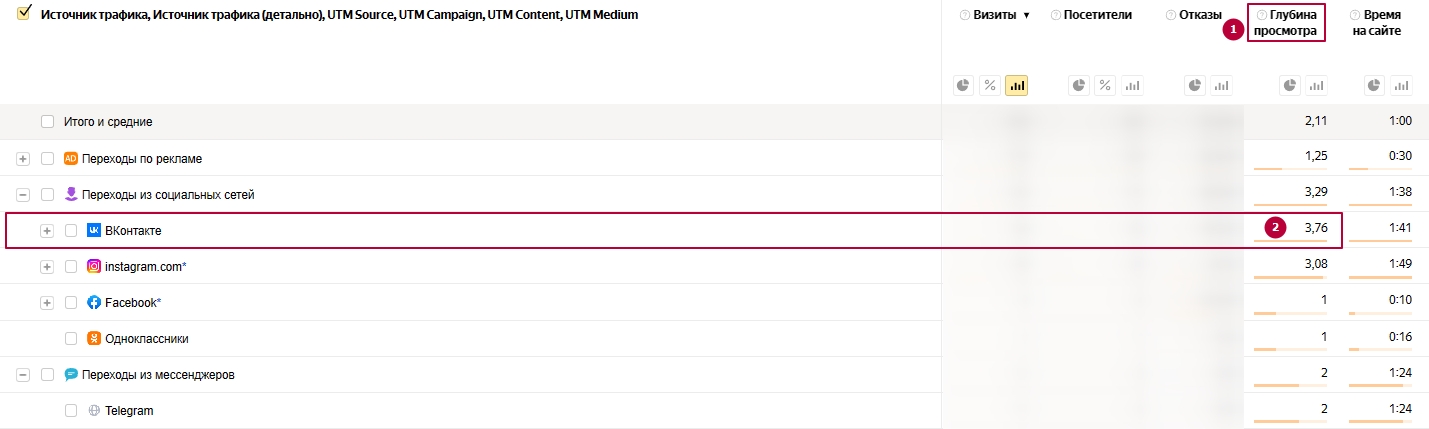Select percent icon under Посетители column
Screen dimensions: 1429x429
click(1106, 86)
